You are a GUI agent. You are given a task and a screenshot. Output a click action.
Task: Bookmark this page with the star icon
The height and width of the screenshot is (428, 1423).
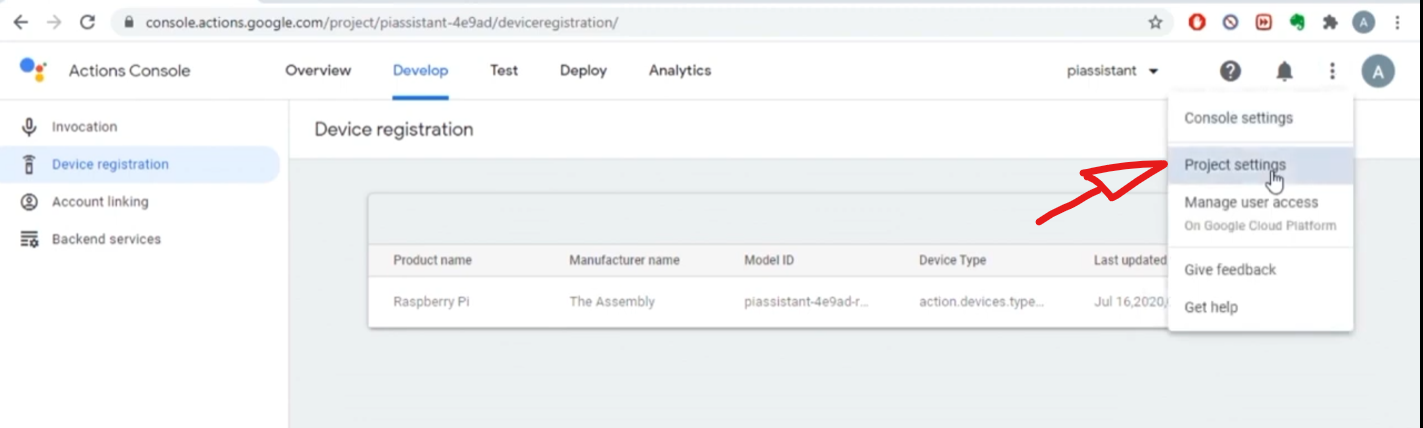click(1155, 22)
